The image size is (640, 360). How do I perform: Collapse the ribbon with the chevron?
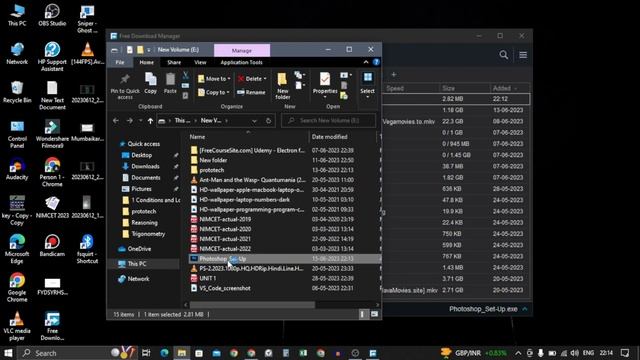click(x=366, y=62)
